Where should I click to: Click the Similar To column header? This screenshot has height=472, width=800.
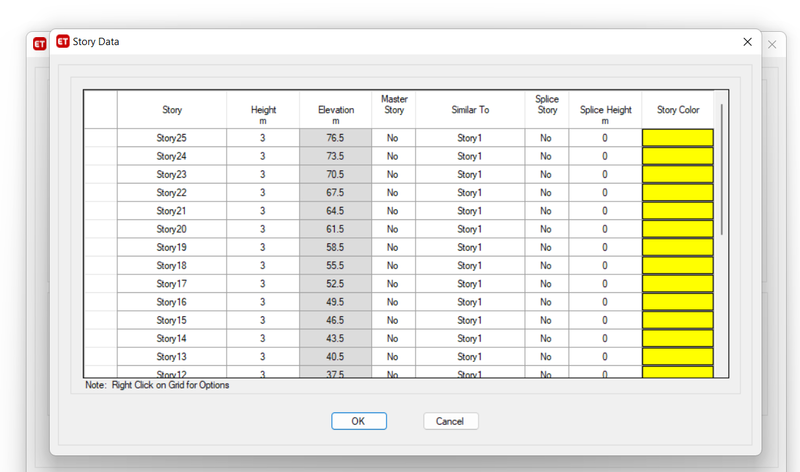pos(470,110)
